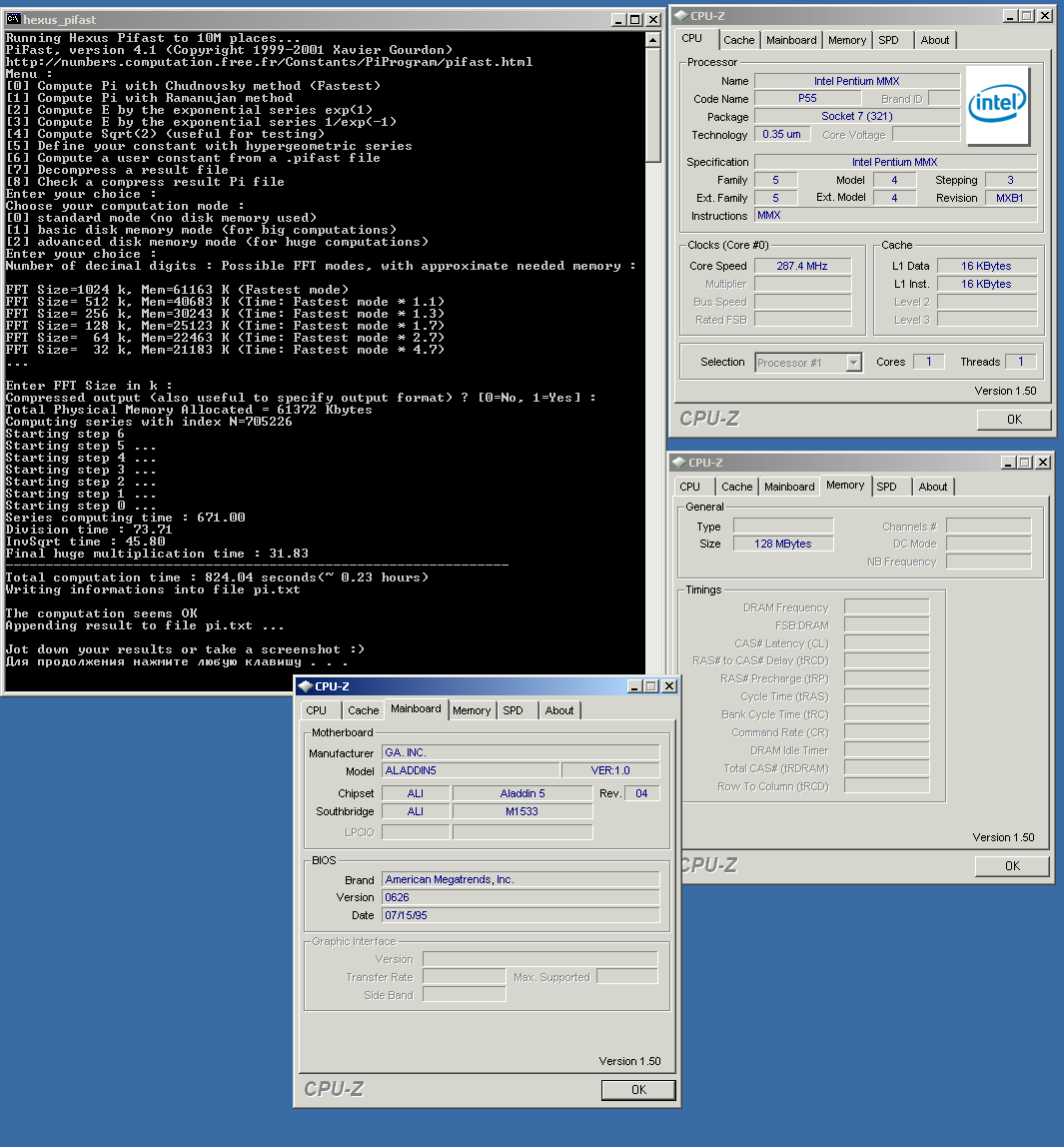Click the Intel Pentium MMX Name field
The image size is (1064, 1147).
click(857, 81)
